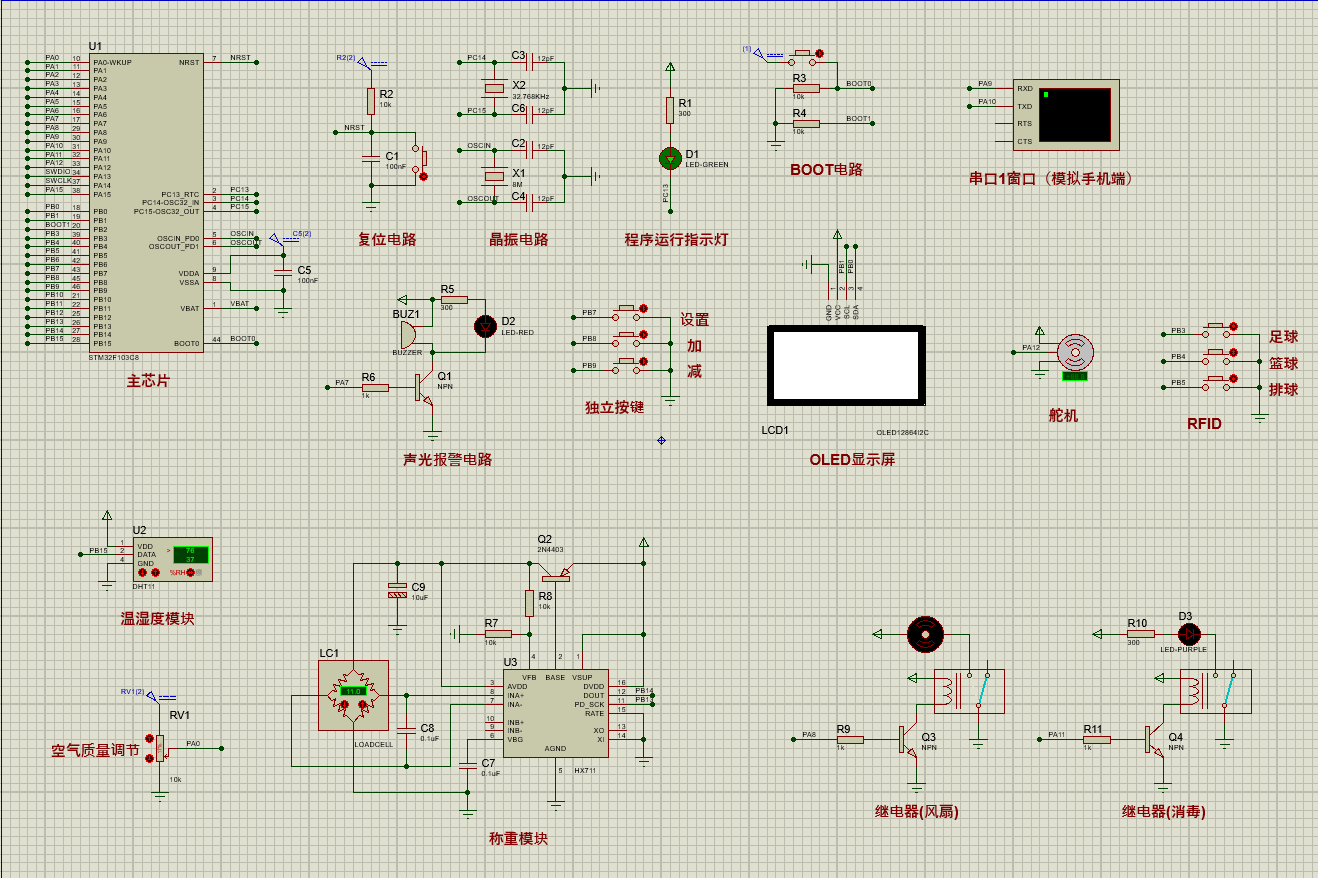
Task: Select transistor Q2 2N4403
Action: [x=555, y=575]
